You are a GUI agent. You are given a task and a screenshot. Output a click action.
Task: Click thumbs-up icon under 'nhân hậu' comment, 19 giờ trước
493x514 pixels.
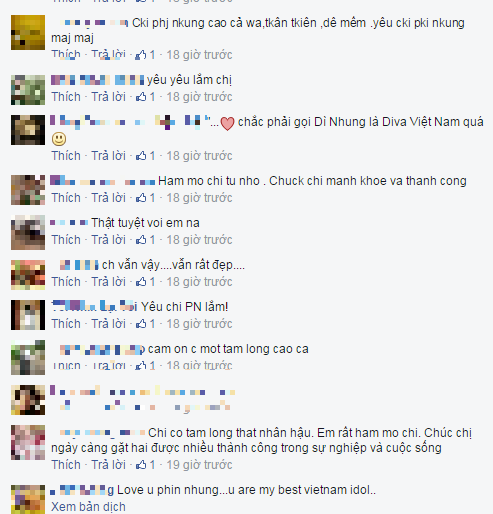(141, 465)
